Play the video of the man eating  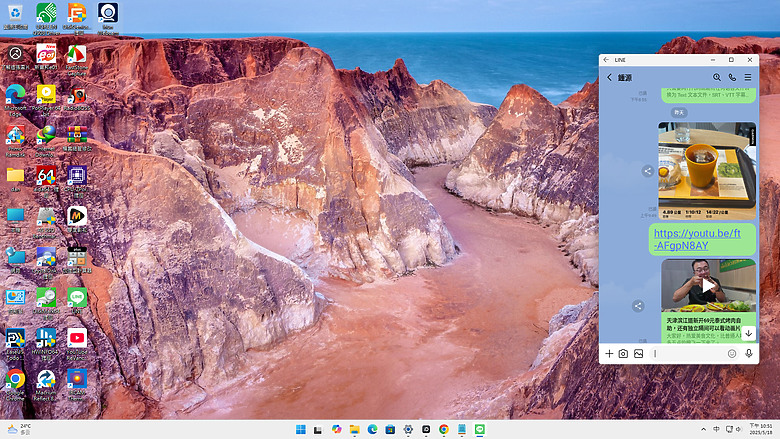click(x=708, y=285)
